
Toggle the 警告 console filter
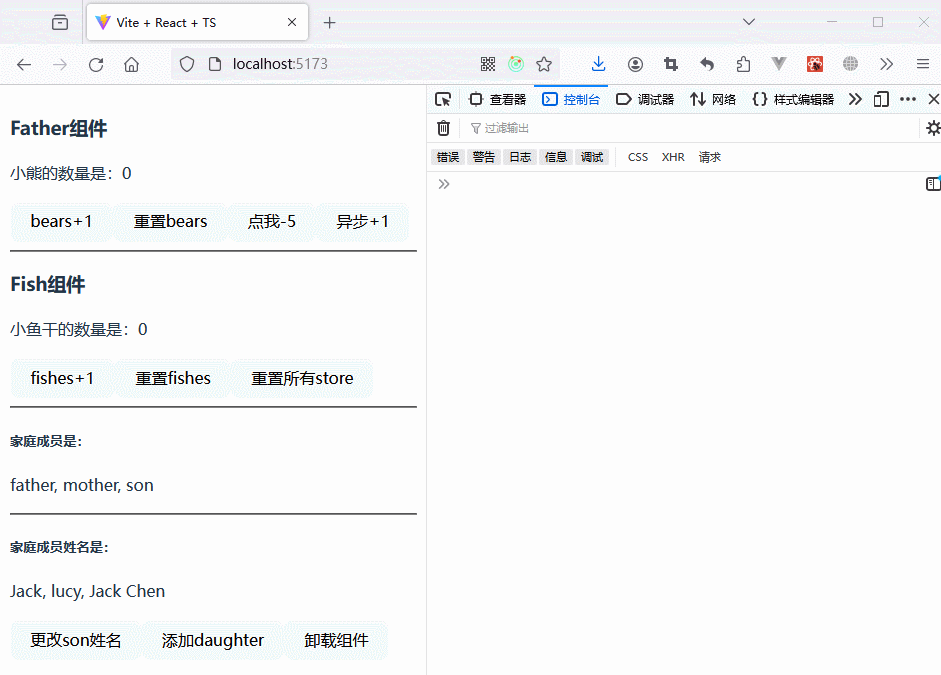pyautogui.click(x=484, y=157)
